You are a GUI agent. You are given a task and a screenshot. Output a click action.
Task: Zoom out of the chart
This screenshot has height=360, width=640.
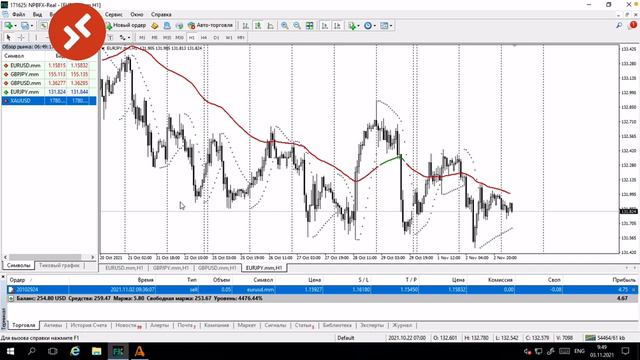297,26
